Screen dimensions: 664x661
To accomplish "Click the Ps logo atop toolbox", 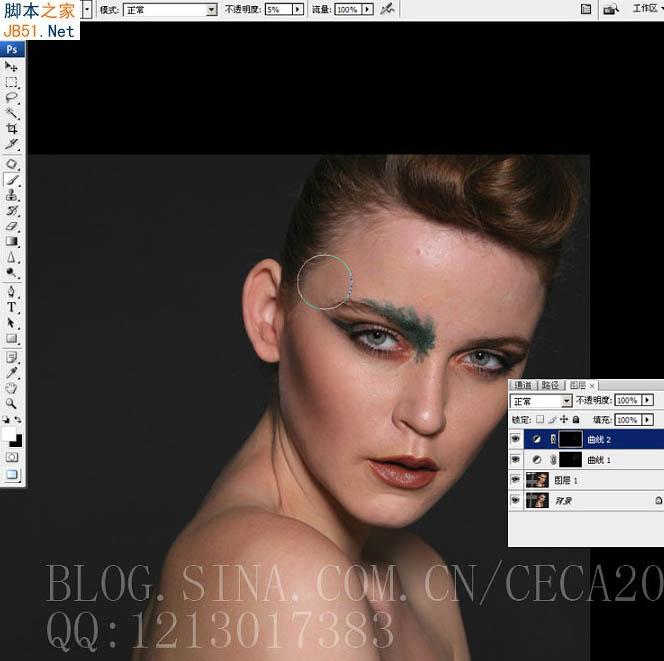I will 12,49.
